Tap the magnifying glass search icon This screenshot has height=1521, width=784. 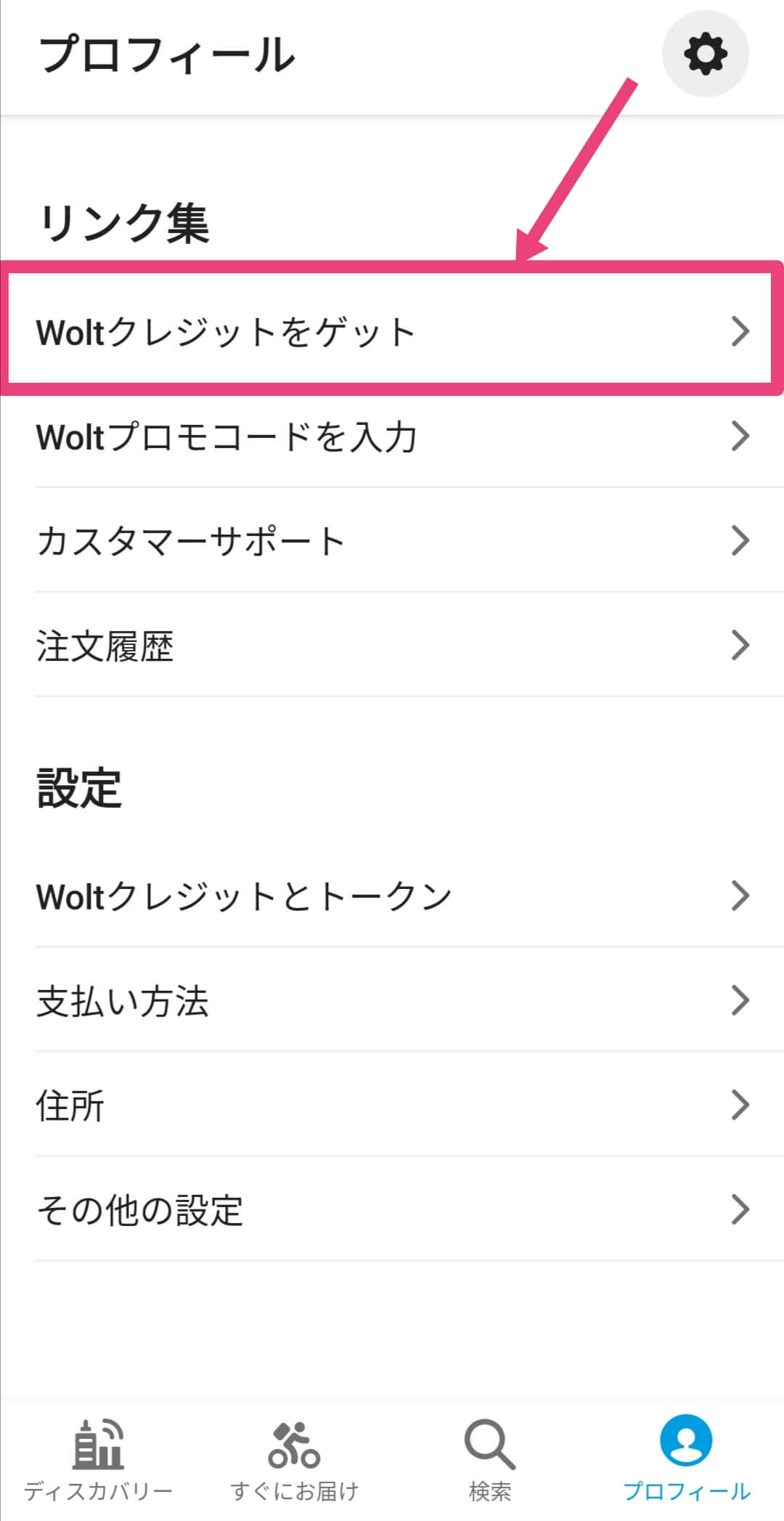tap(490, 1444)
